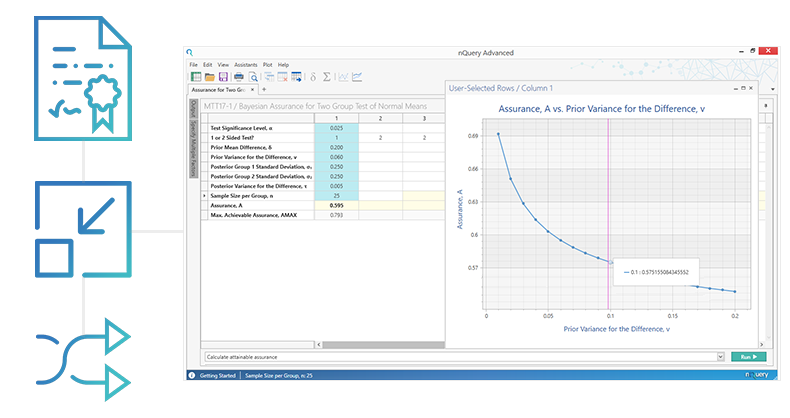Select the 1 or 2 Sided Test column 1 cell
The width and height of the screenshot is (790, 418).
click(337, 137)
